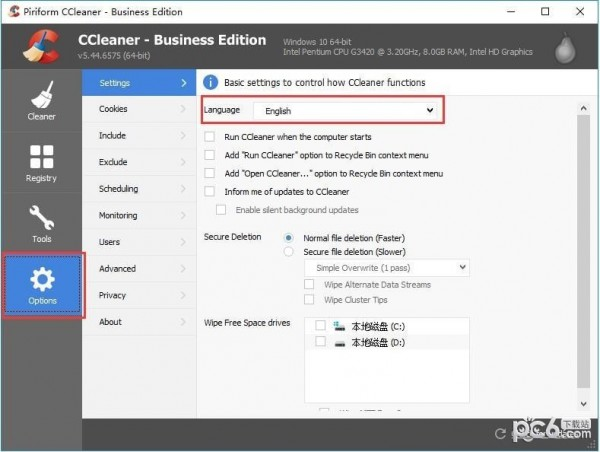Image resolution: width=600 pixels, height=452 pixels.
Task: Select Secure file deletion (Slower) option
Action: pos(290,252)
